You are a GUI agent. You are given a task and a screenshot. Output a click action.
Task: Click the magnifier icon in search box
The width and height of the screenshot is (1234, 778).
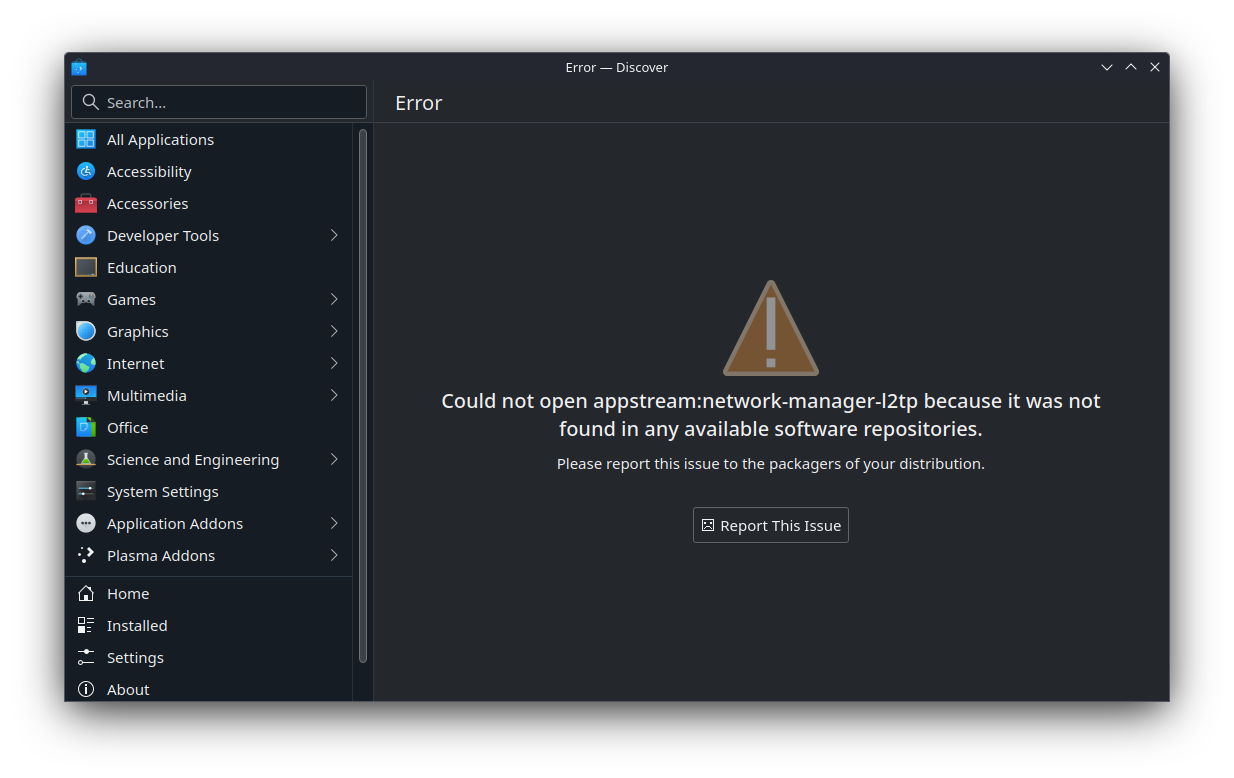click(90, 102)
